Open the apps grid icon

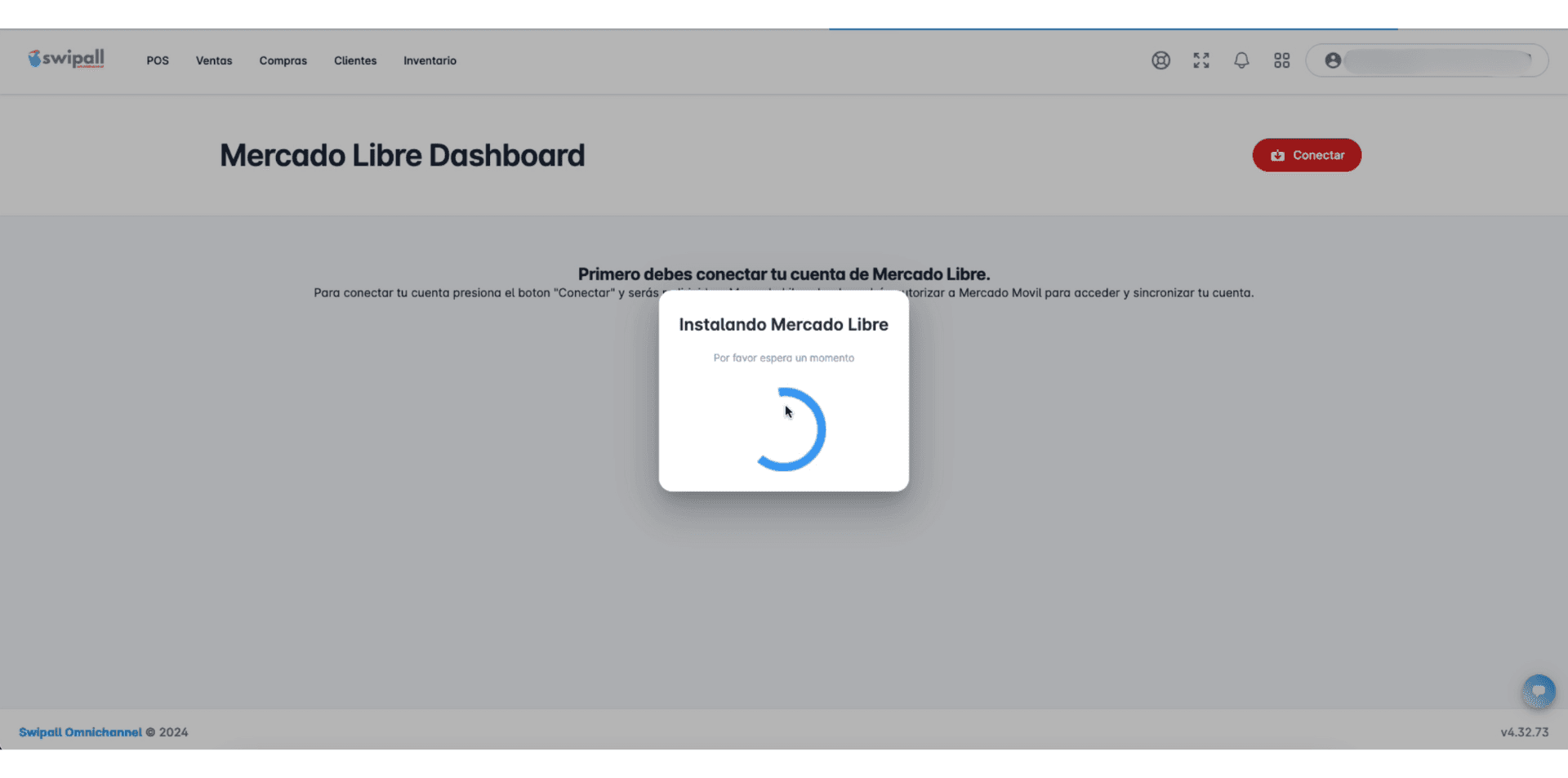click(1282, 60)
